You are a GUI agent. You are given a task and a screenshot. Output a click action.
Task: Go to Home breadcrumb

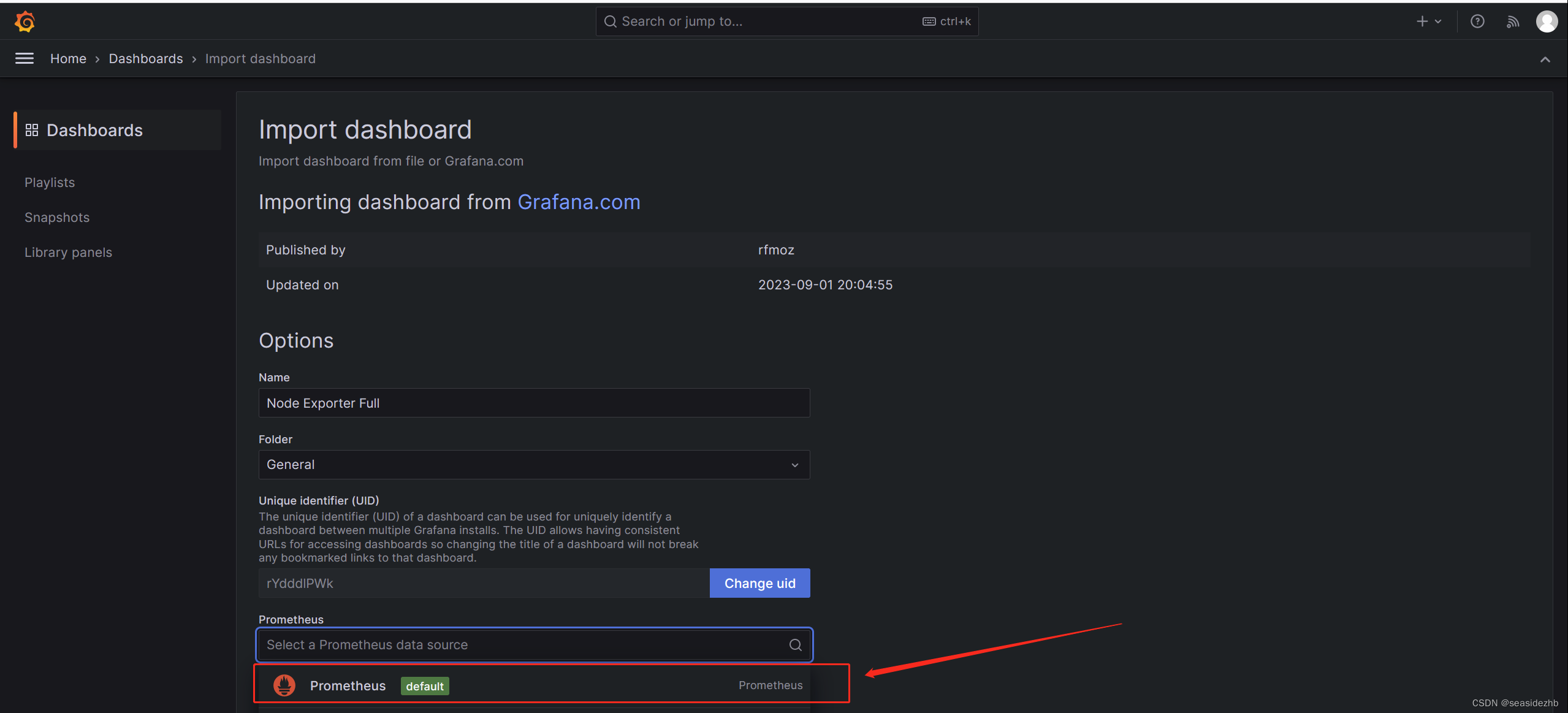(x=68, y=58)
